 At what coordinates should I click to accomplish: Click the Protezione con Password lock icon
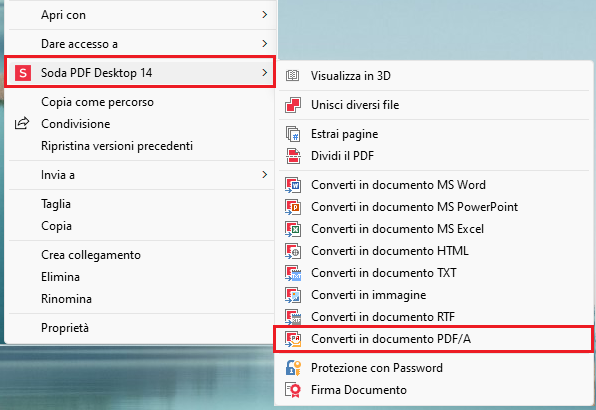(293, 368)
